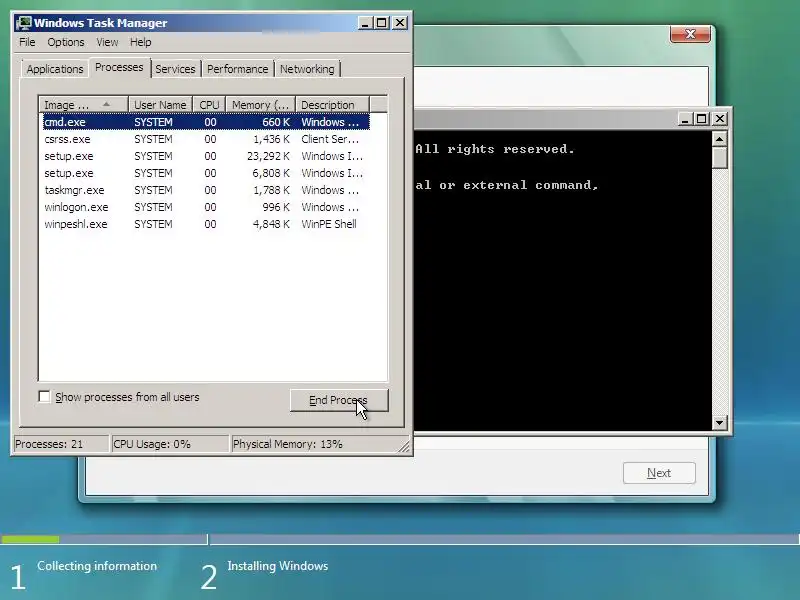
Task: Select setup.exe using 6,808 K memory
Action: pyautogui.click(x=206, y=173)
